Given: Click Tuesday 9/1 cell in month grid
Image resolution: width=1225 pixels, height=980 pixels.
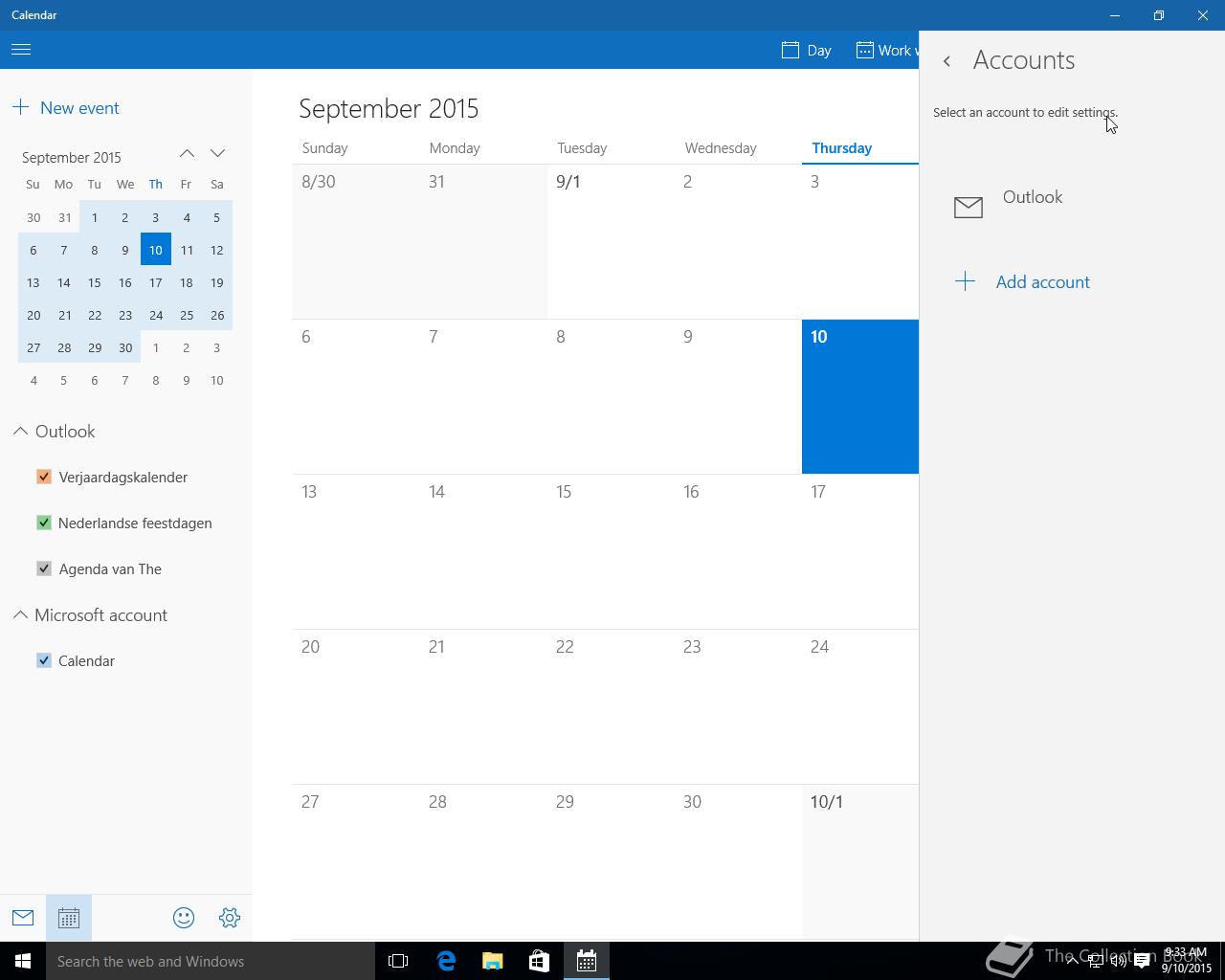Looking at the screenshot, I should pos(611,241).
